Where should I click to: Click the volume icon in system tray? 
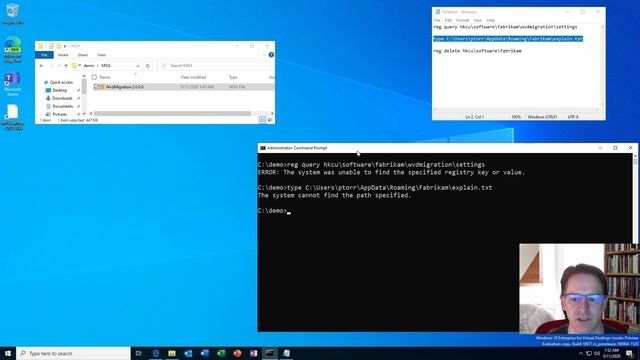point(597,353)
